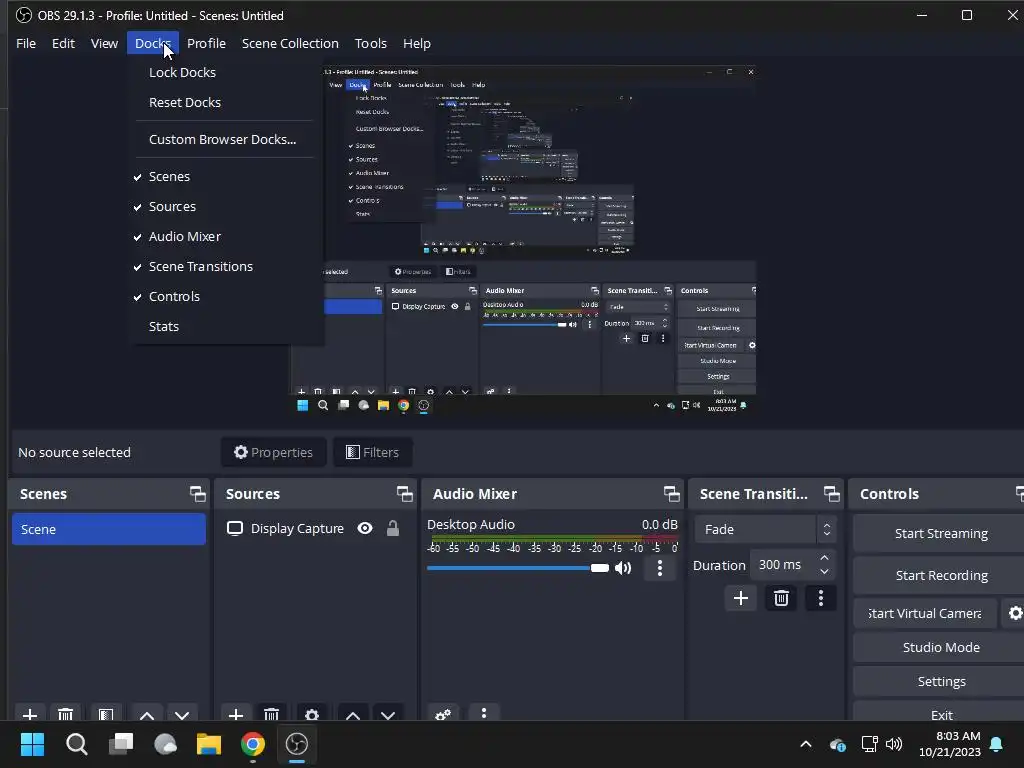Image resolution: width=1024 pixels, height=768 pixels.
Task: Select Display Capture source row
Action: point(315,528)
